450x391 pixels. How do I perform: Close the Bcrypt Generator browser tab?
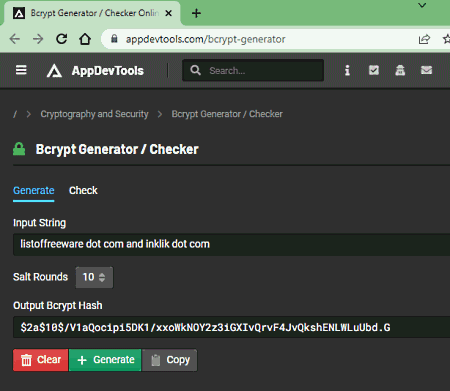169,13
